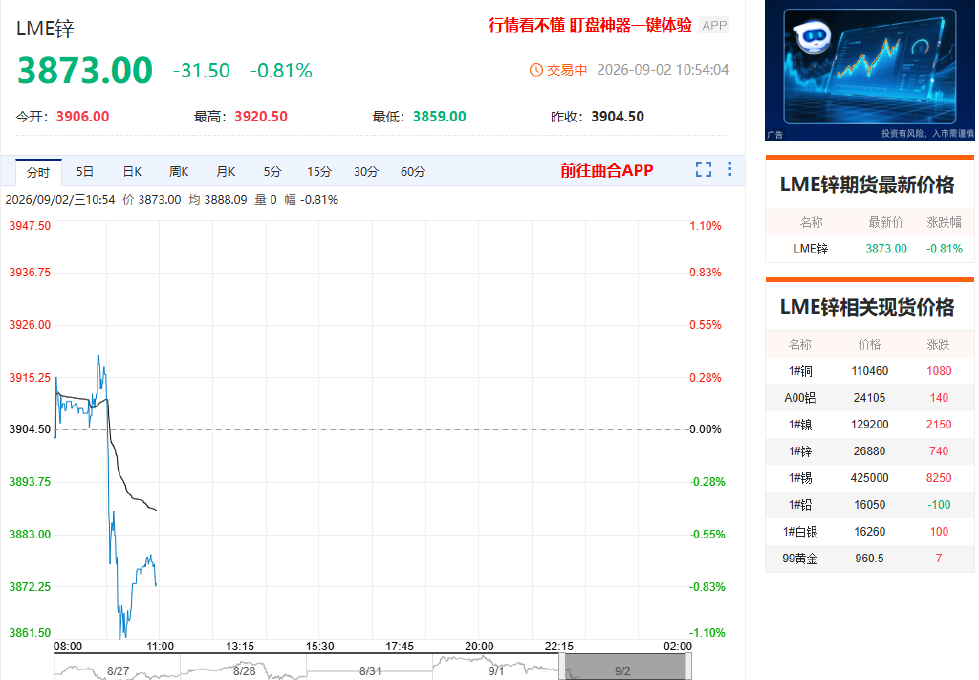Image resolution: width=979 pixels, height=680 pixels.
Task: Click the LME锌期货最新价格 heading
Action: click(x=867, y=185)
